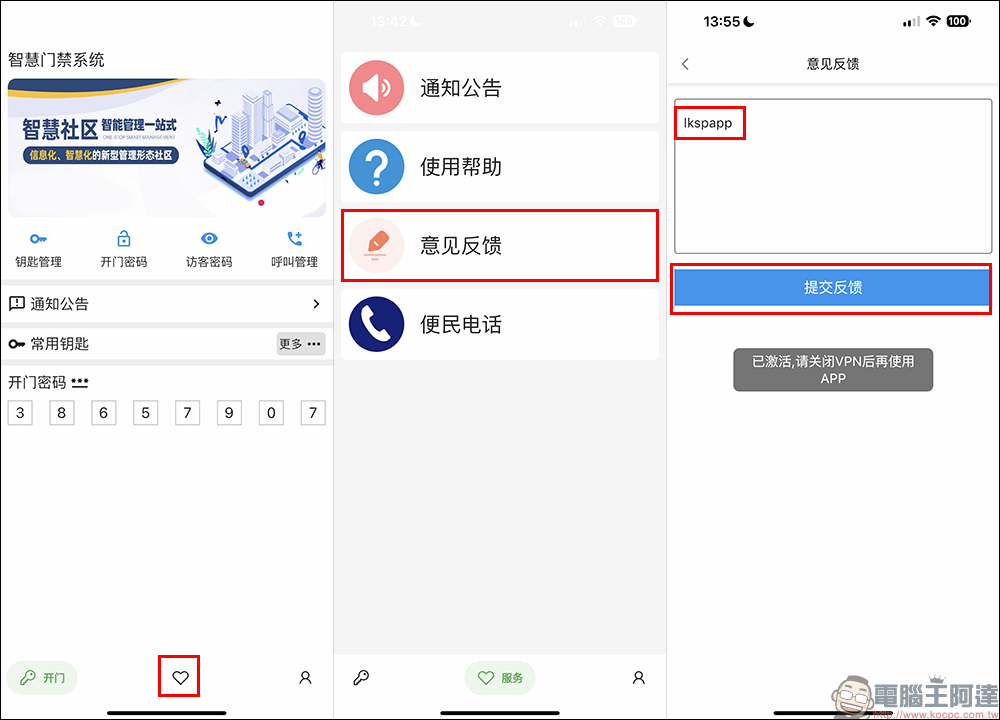Click password digit box showing 9
The height and width of the screenshot is (720, 1000).
(x=229, y=413)
